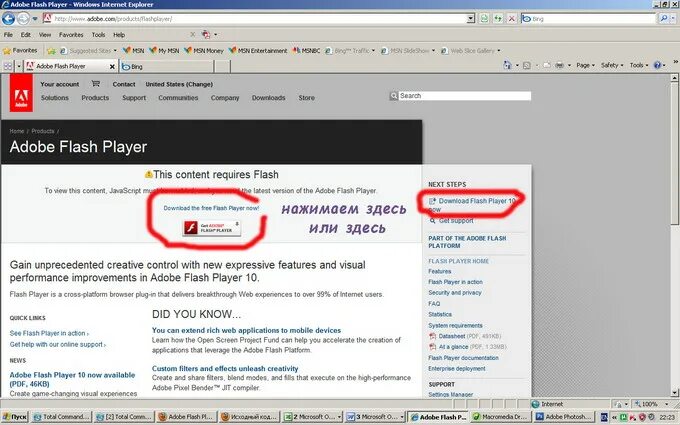Image resolution: width=680 pixels, height=425 pixels.
Task: Click Download the free Flash Player now link
Action: 211,208
